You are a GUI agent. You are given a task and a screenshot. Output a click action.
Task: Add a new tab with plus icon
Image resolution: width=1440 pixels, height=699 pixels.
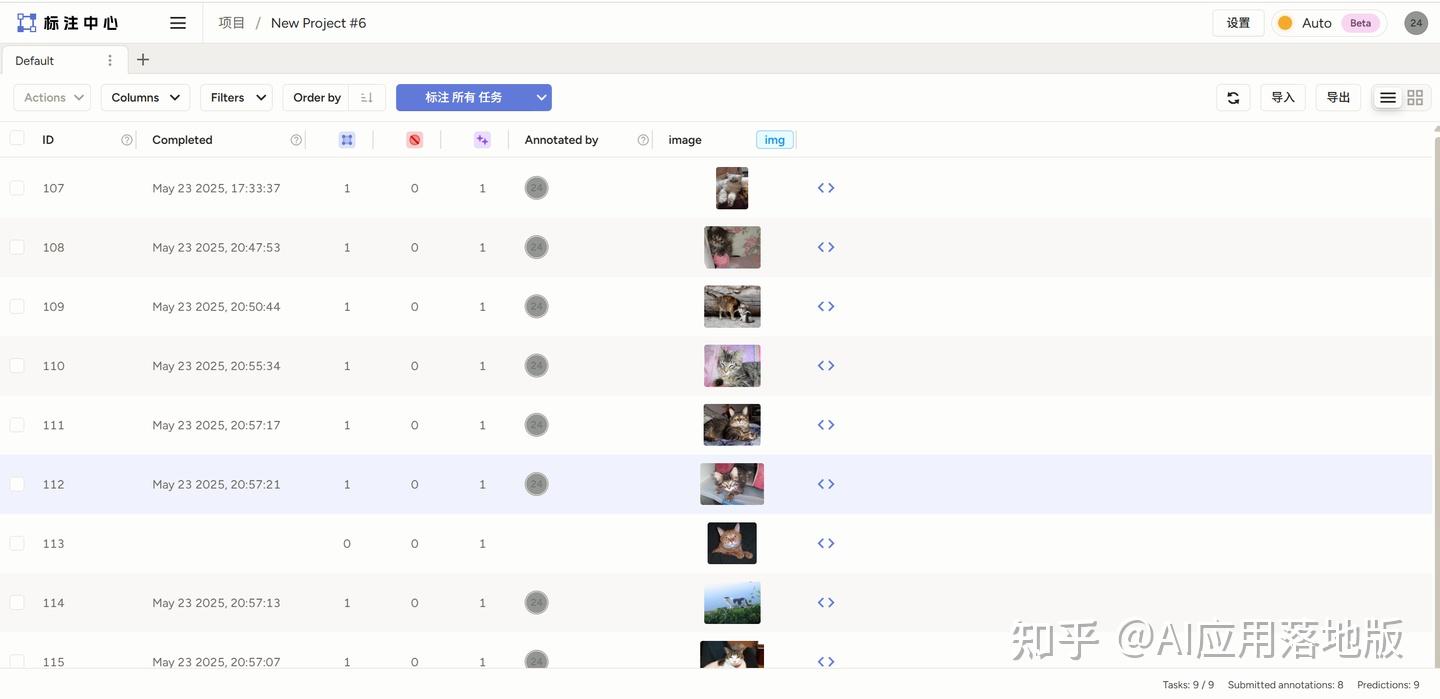[x=143, y=60]
